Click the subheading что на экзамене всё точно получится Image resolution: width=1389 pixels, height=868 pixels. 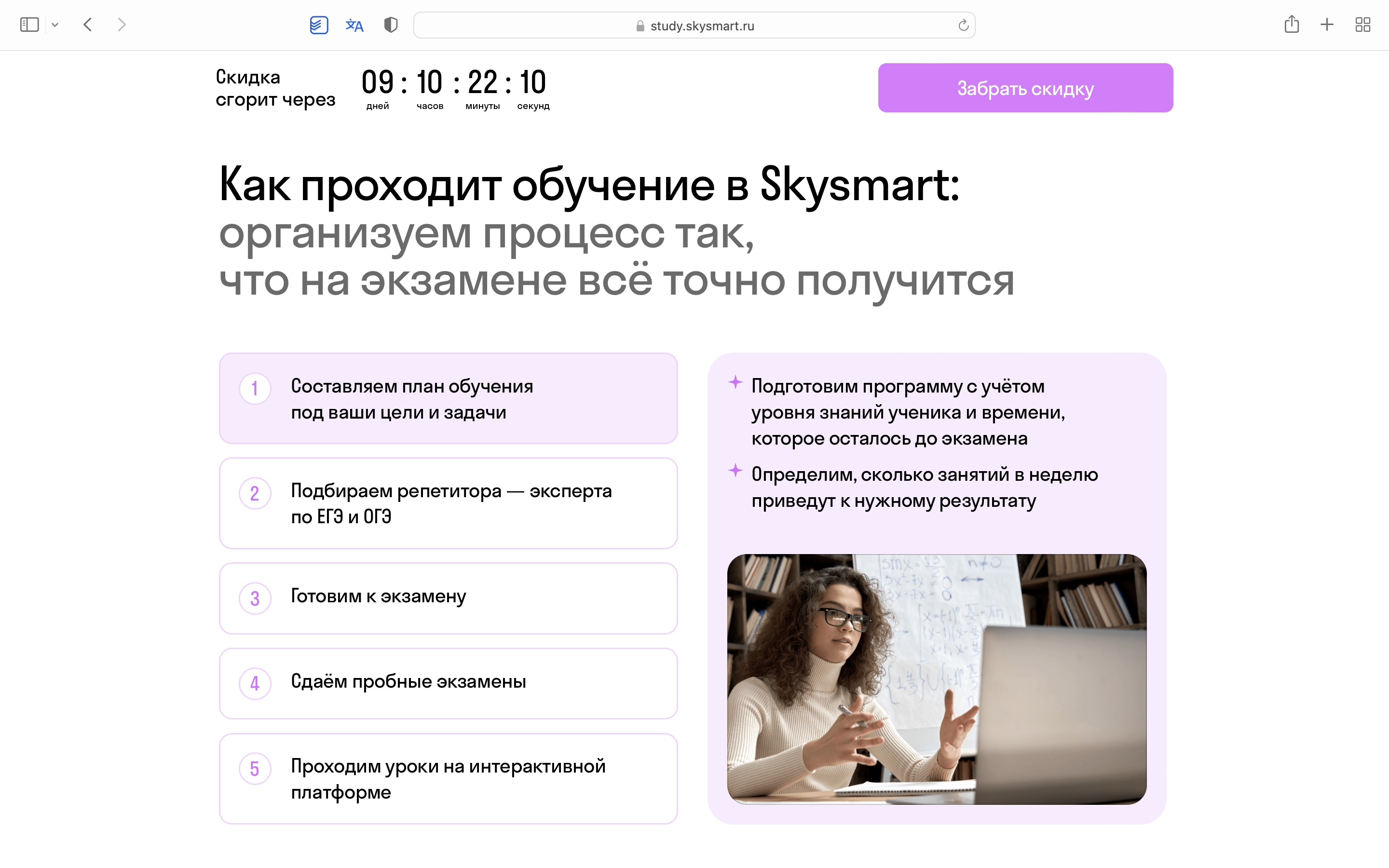[617, 282]
